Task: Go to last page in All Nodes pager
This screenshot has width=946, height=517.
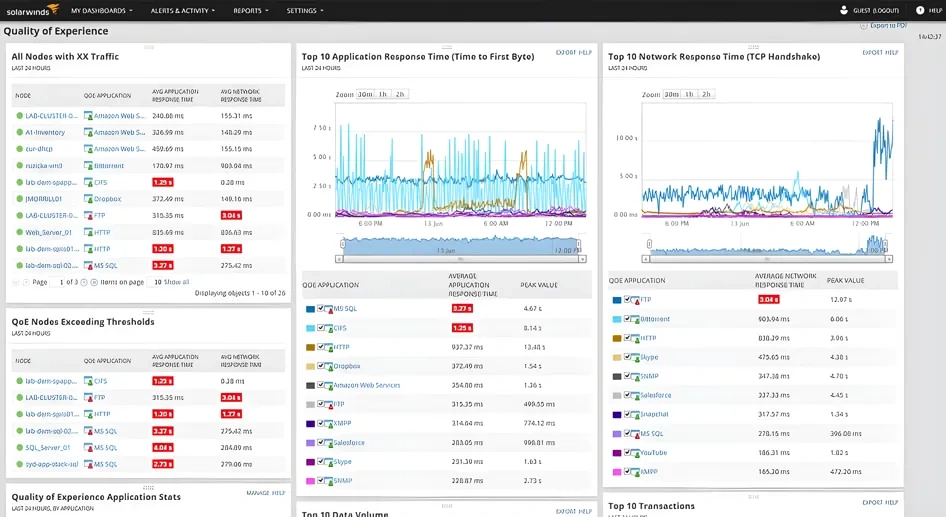Action: click(94, 282)
